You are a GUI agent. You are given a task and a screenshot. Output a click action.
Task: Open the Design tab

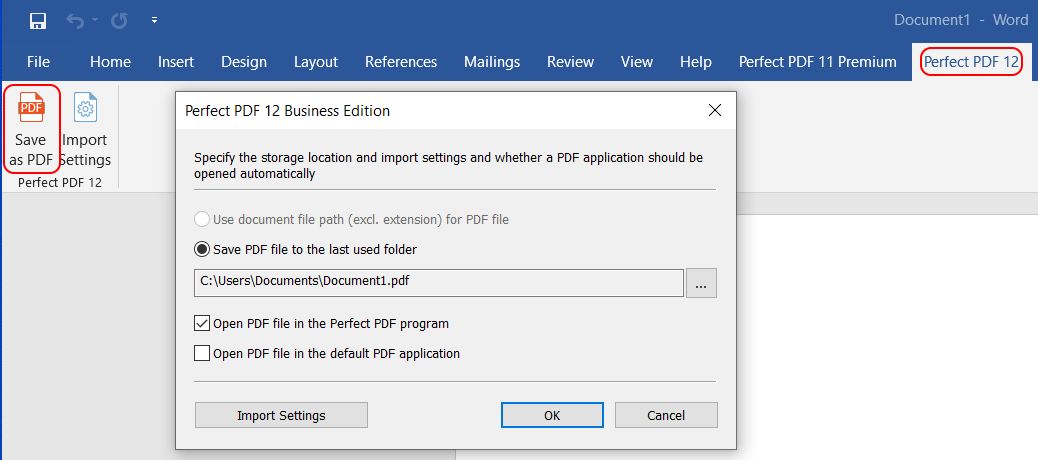point(244,62)
